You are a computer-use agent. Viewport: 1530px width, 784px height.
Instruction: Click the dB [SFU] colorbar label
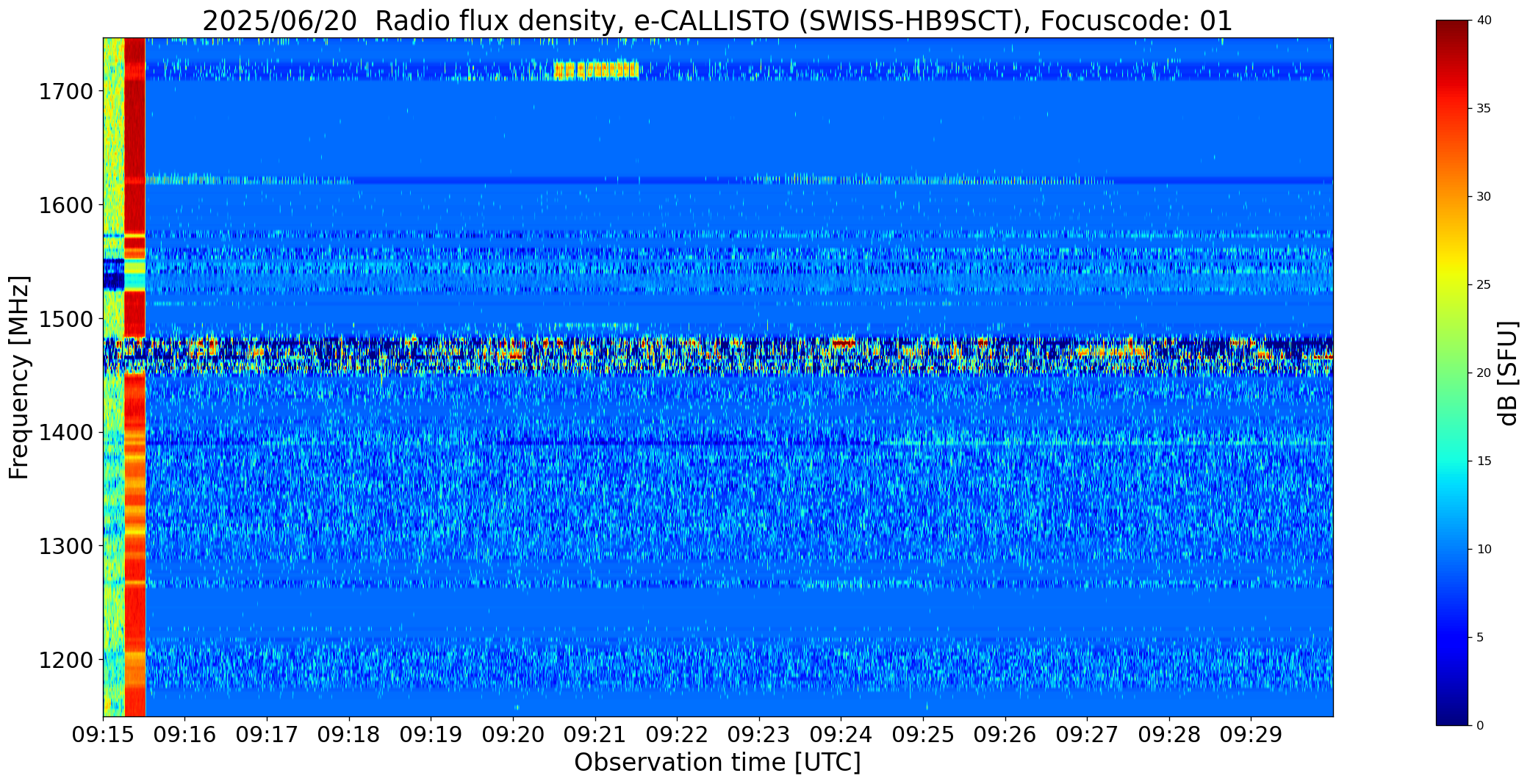pyautogui.click(x=1507, y=373)
